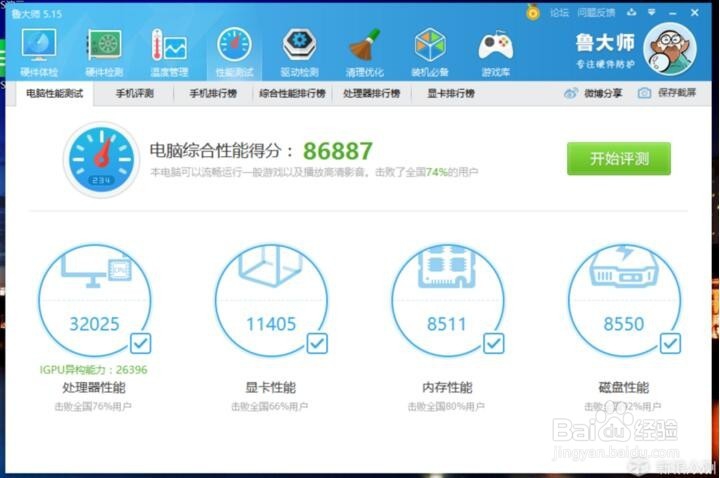
Task: Switch to 手机排行榜 tab
Action: (213, 94)
